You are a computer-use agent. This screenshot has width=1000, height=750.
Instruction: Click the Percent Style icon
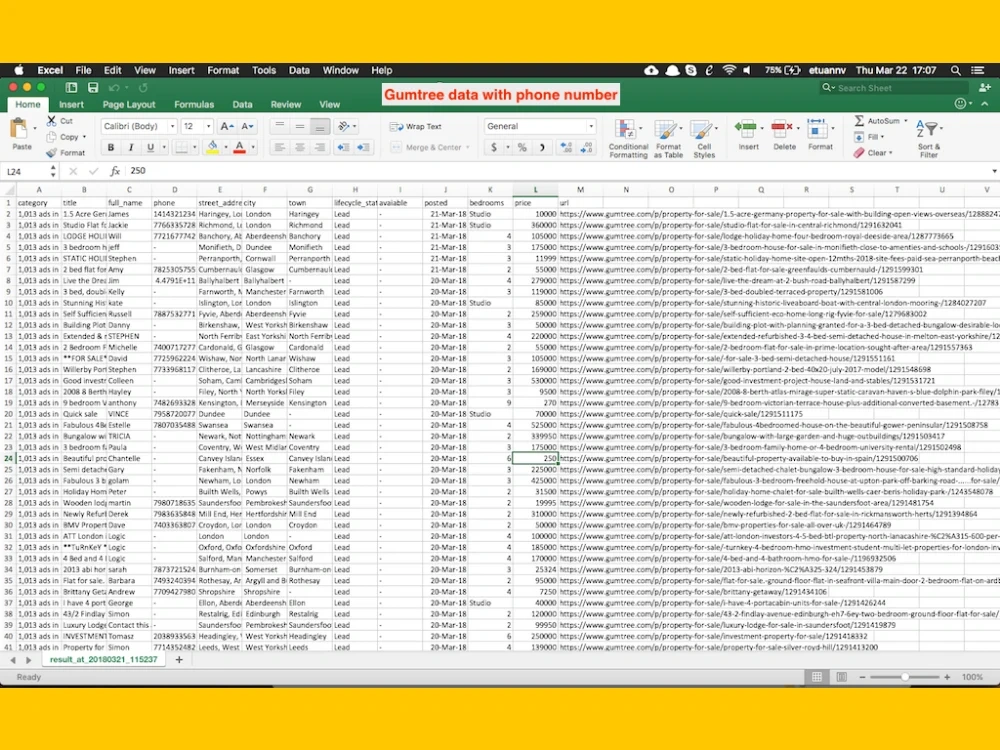(x=522, y=147)
